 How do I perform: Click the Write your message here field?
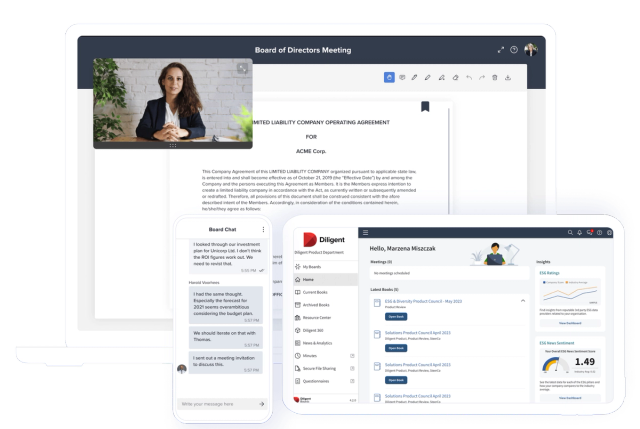coord(218,404)
